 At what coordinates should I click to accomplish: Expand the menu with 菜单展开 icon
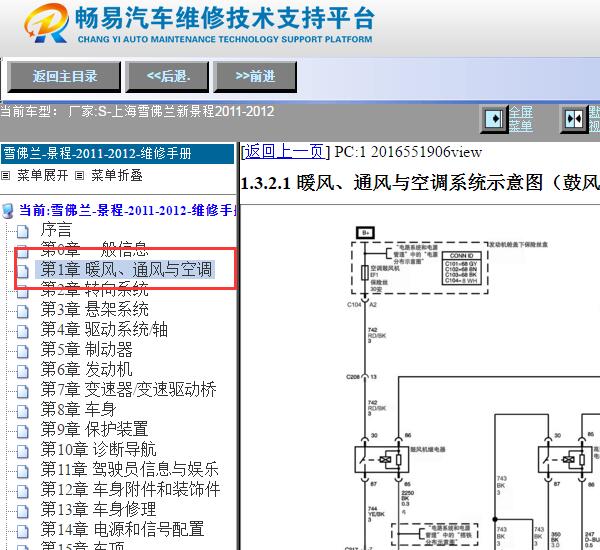[5, 176]
